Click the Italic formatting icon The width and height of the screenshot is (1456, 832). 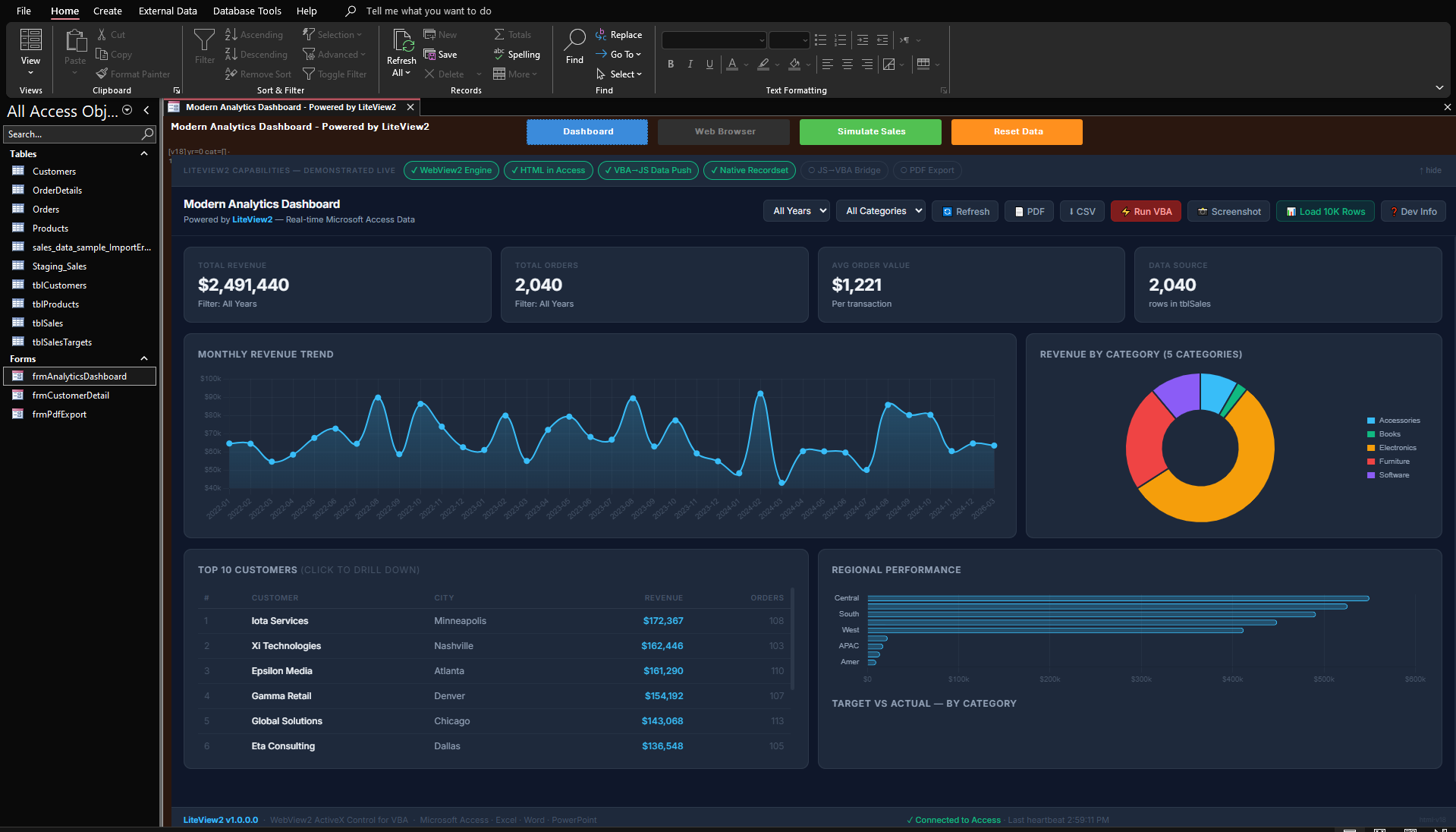click(x=690, y=65)
